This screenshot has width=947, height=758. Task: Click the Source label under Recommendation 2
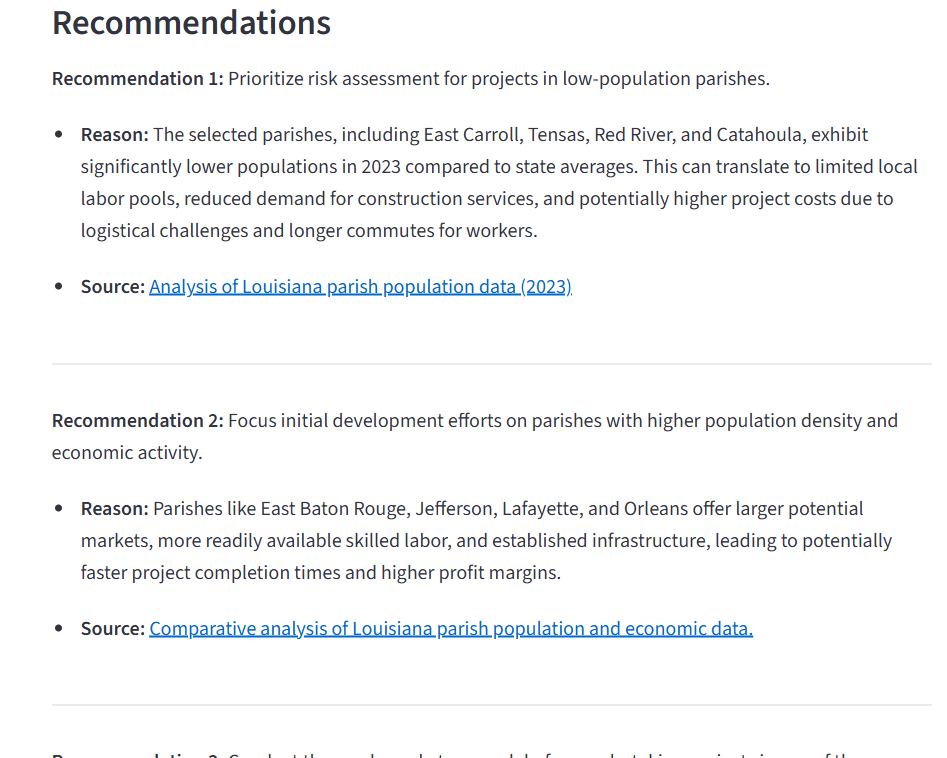tap(113, 629)
